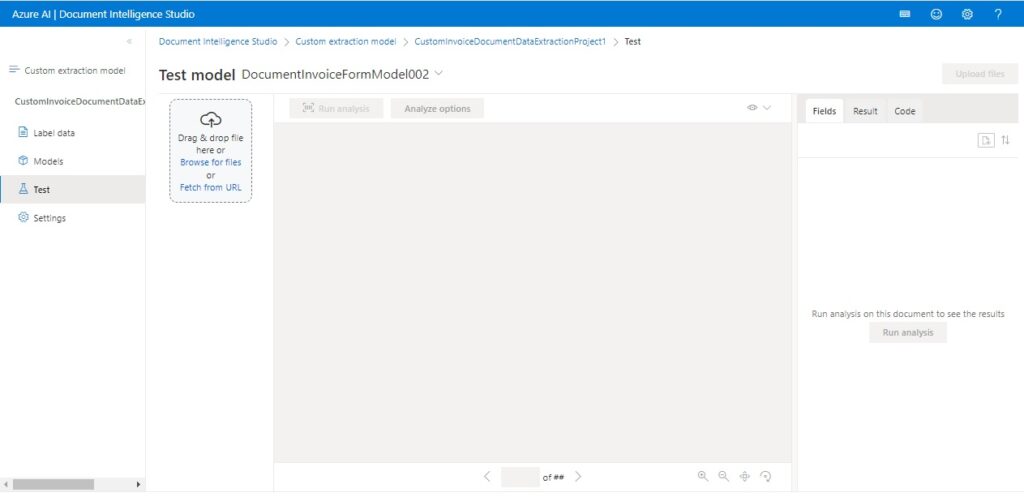The image size is (1024, 497).
Task: Open keyboard shortcuts icon in header
Action: pos(905,14)
